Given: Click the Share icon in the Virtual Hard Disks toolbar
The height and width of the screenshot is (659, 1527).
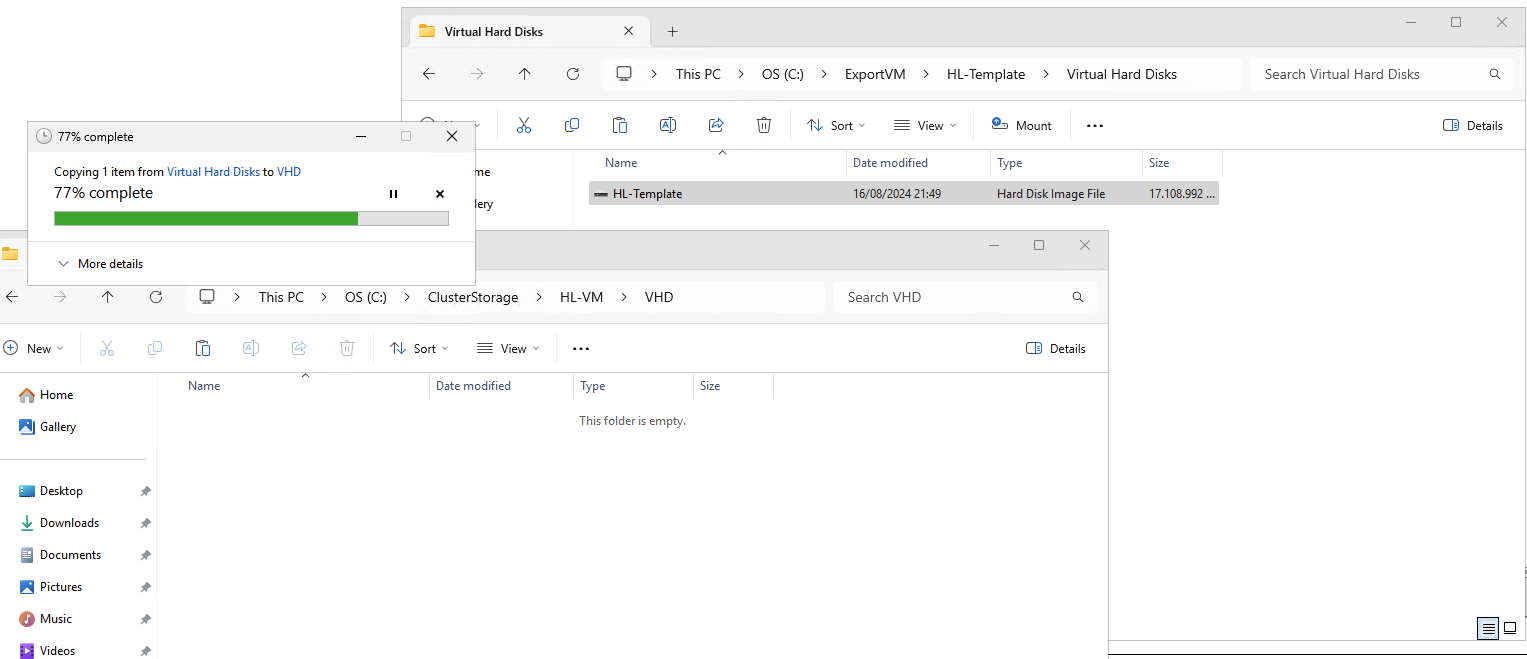Looking at the screenshot, I should pos(716,125).
